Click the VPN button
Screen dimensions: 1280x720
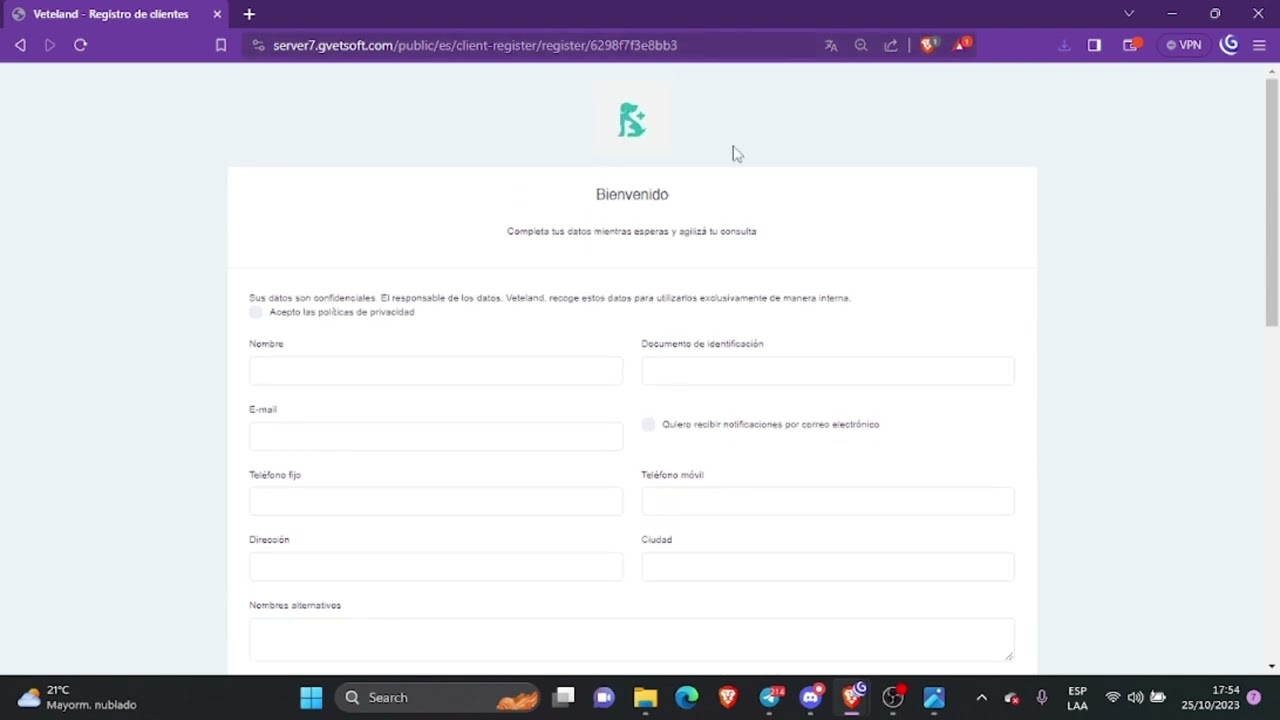(x=1184, y=45)
